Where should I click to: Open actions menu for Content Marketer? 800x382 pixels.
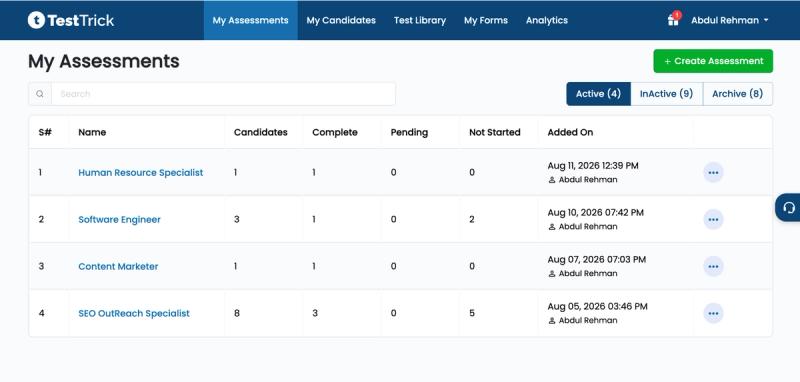[x=713, y=266]
